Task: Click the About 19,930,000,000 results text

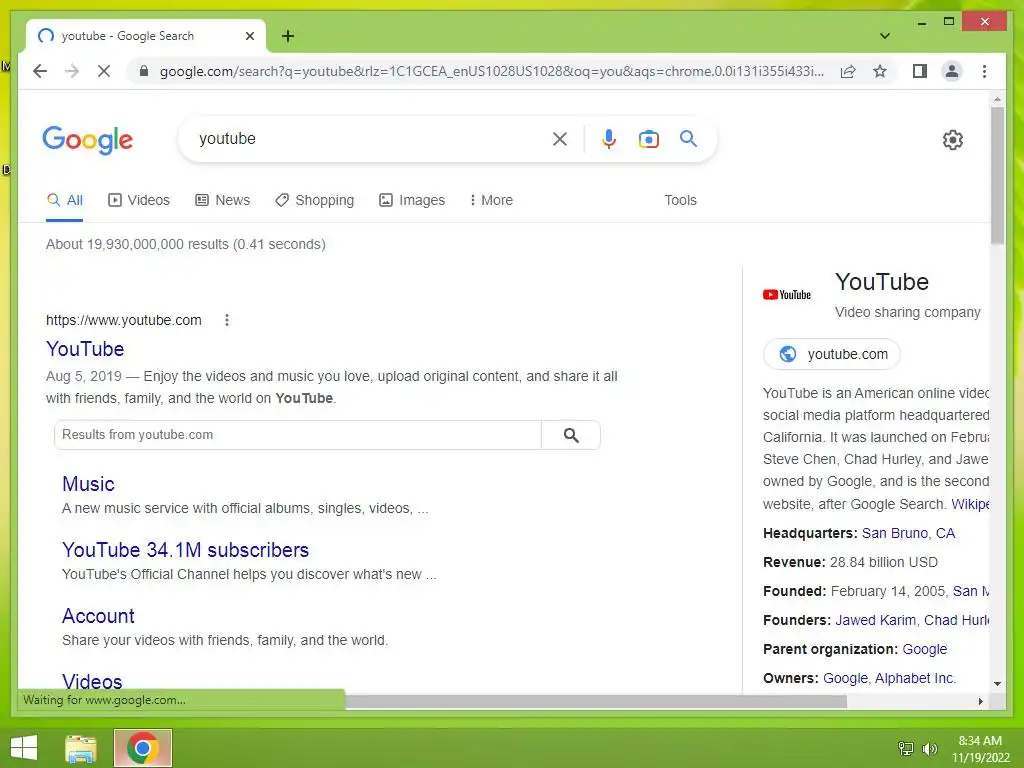Action: [x=185, y=244]
